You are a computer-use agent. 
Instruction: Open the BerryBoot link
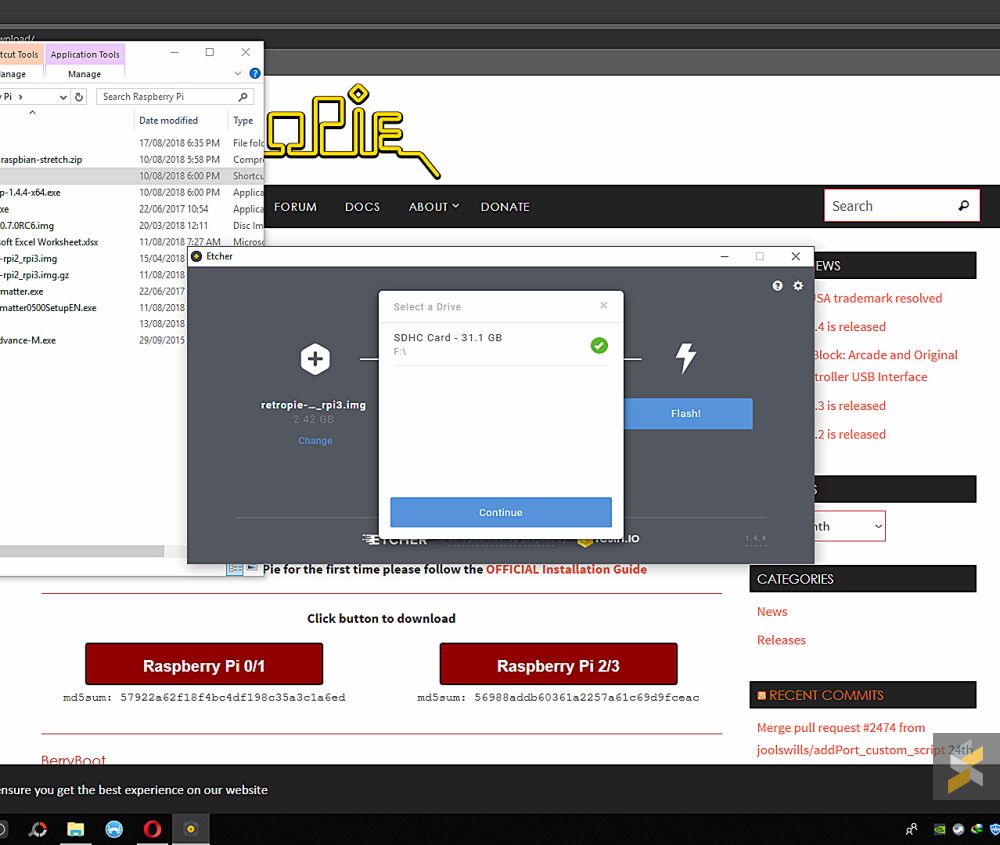point(73,760)
